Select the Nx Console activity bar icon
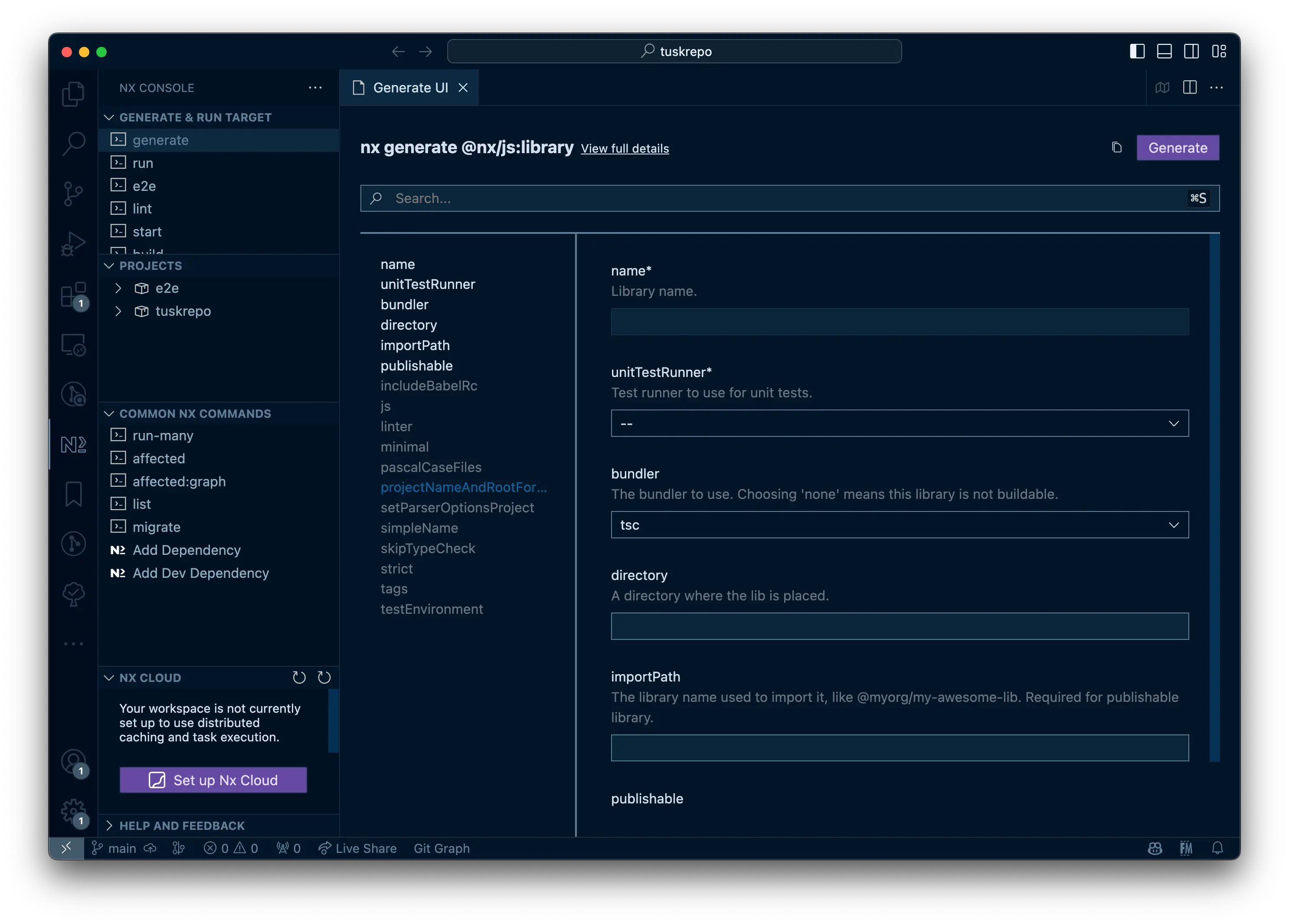The width and height of the screenshot is (1289, 924). click(73, 445)
